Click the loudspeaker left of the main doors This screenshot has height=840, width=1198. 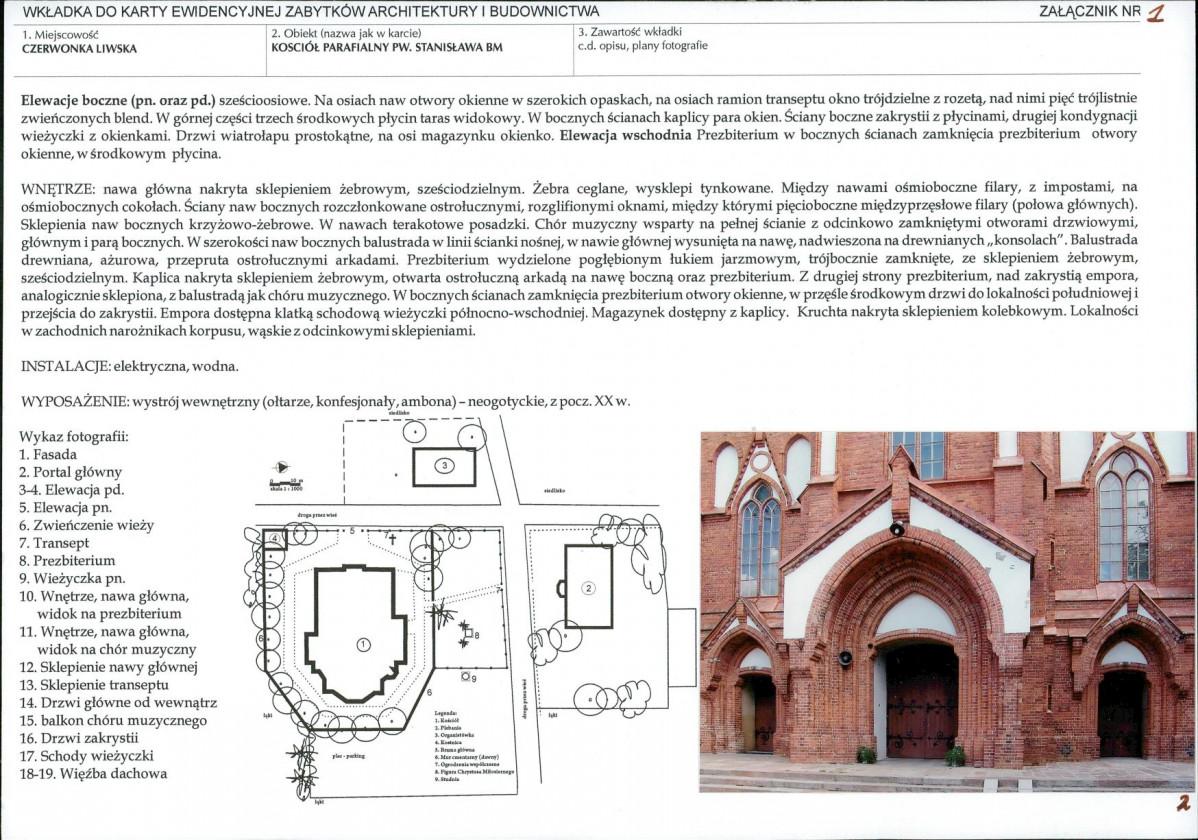click(845, 658)
